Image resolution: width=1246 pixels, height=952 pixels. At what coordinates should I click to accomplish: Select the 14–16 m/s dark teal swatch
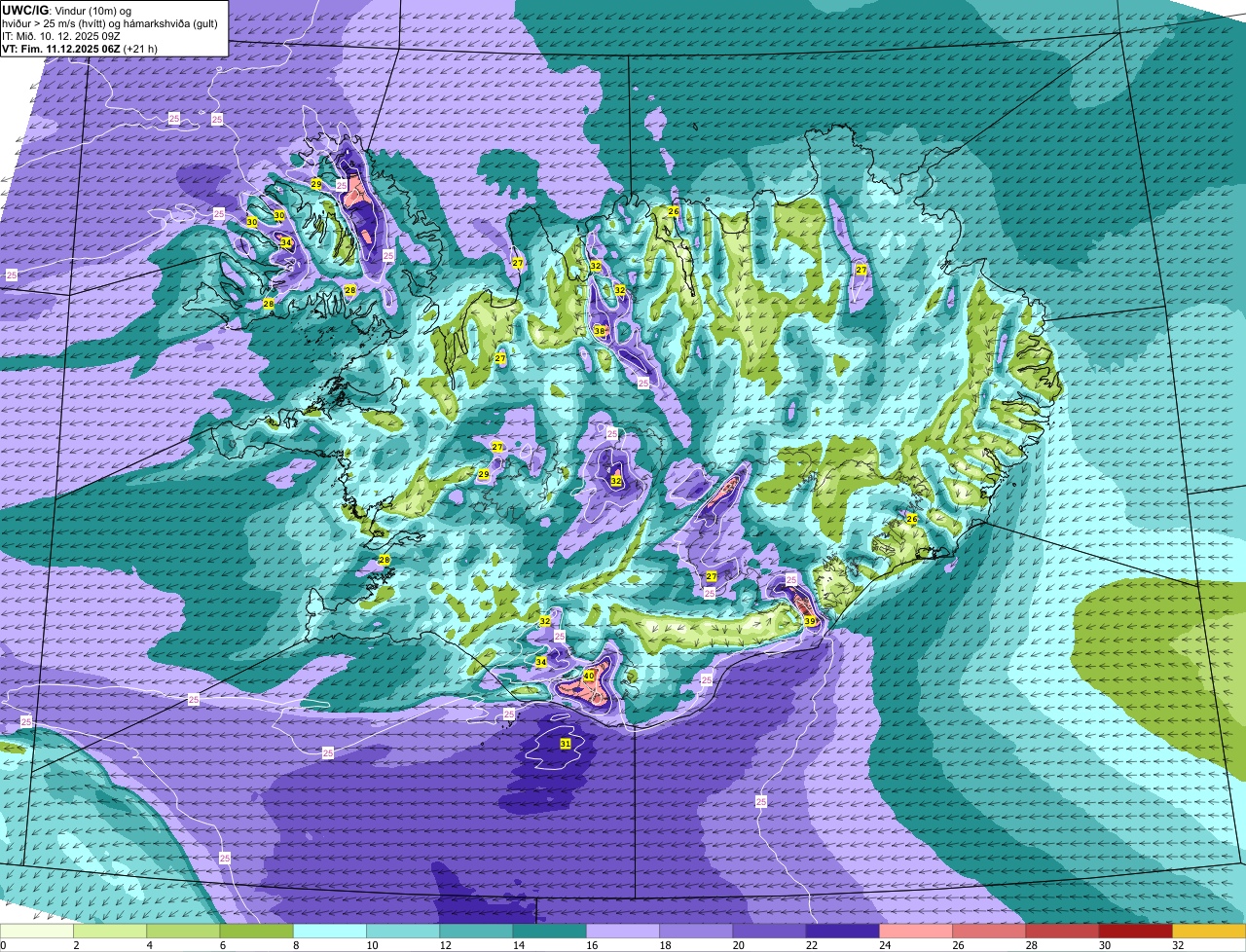[x=550, y=931]
